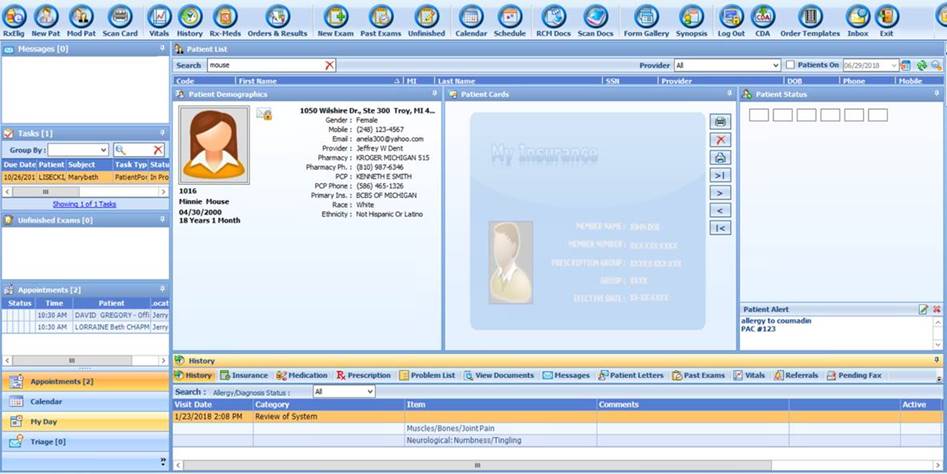Screen dimensions: 947x474
Task: Click the History grid horizontal scrollbar
Action: (477, 466)
